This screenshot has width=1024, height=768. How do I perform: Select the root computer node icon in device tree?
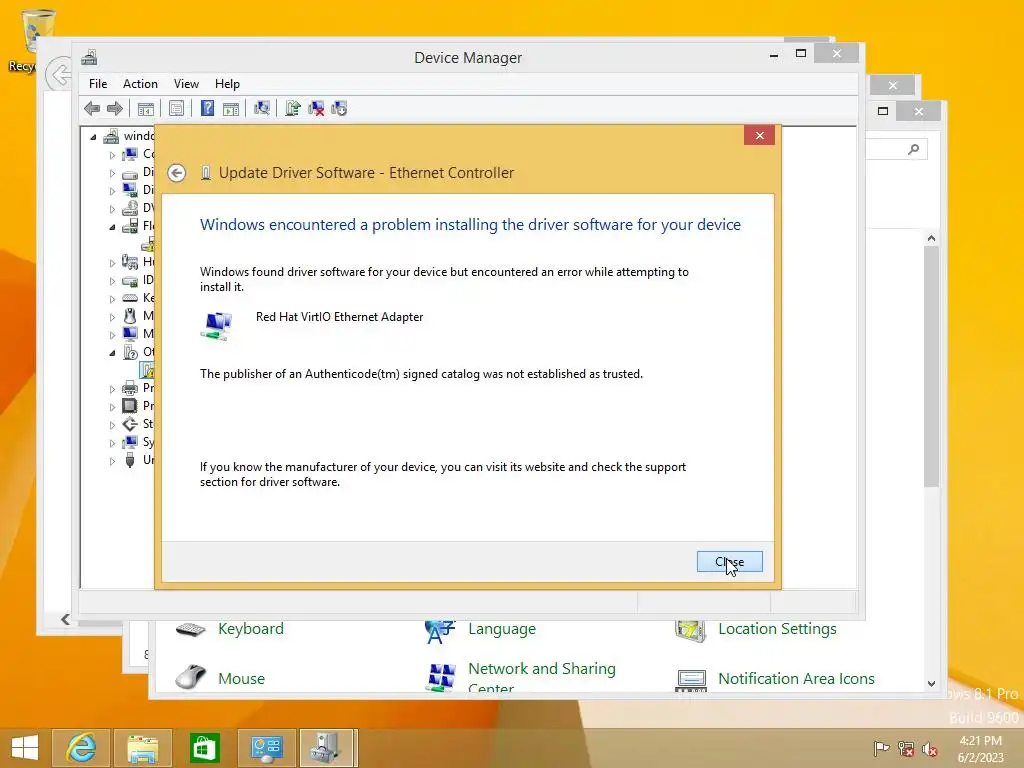pyautogui.click(x=112, y=136)
